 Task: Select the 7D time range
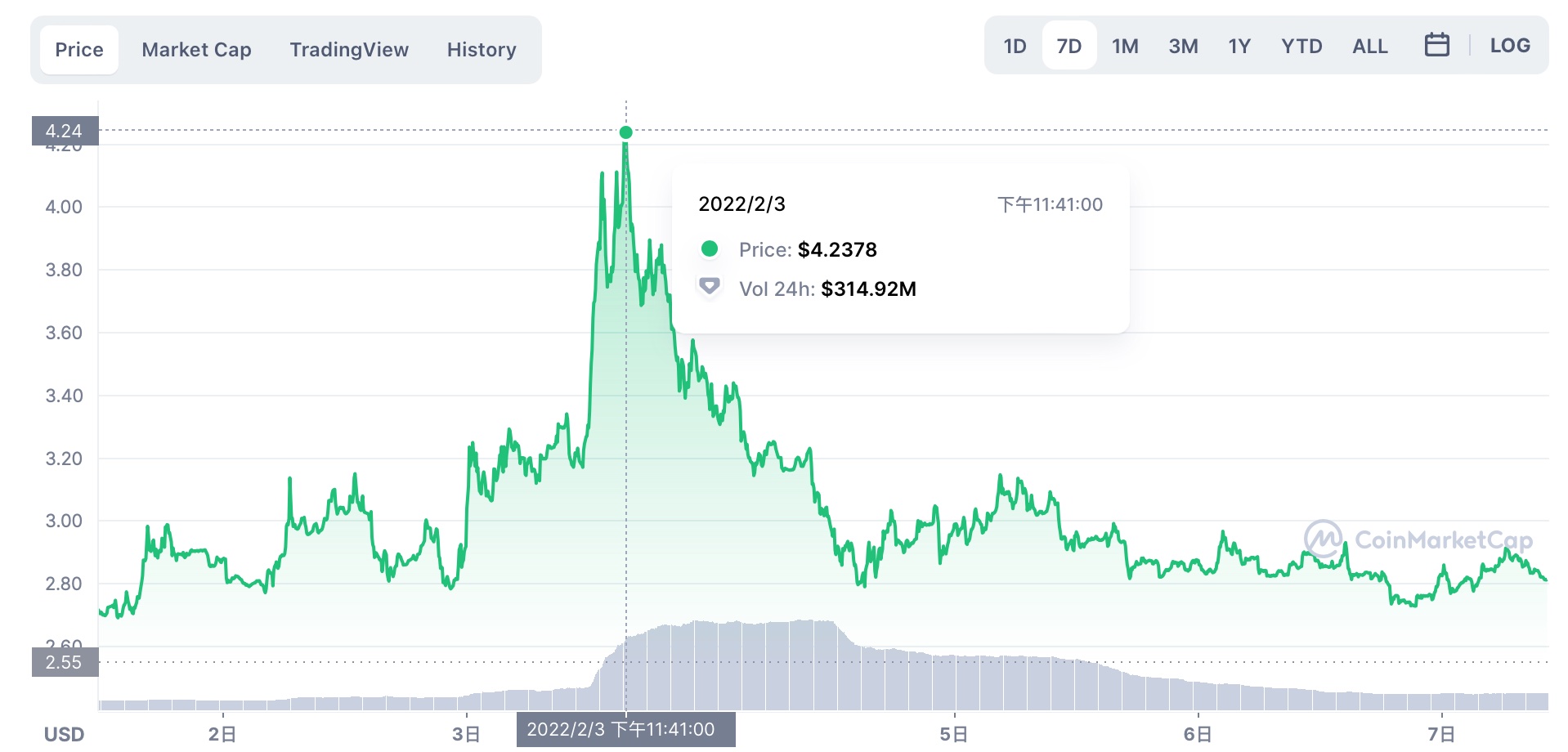tap(1068, 46)
